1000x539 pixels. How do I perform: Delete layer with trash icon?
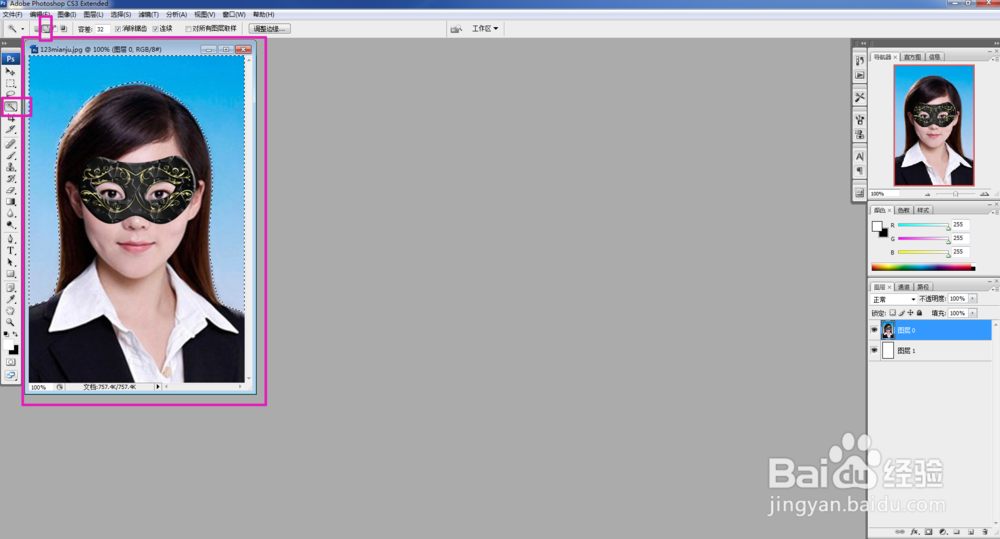985,531
